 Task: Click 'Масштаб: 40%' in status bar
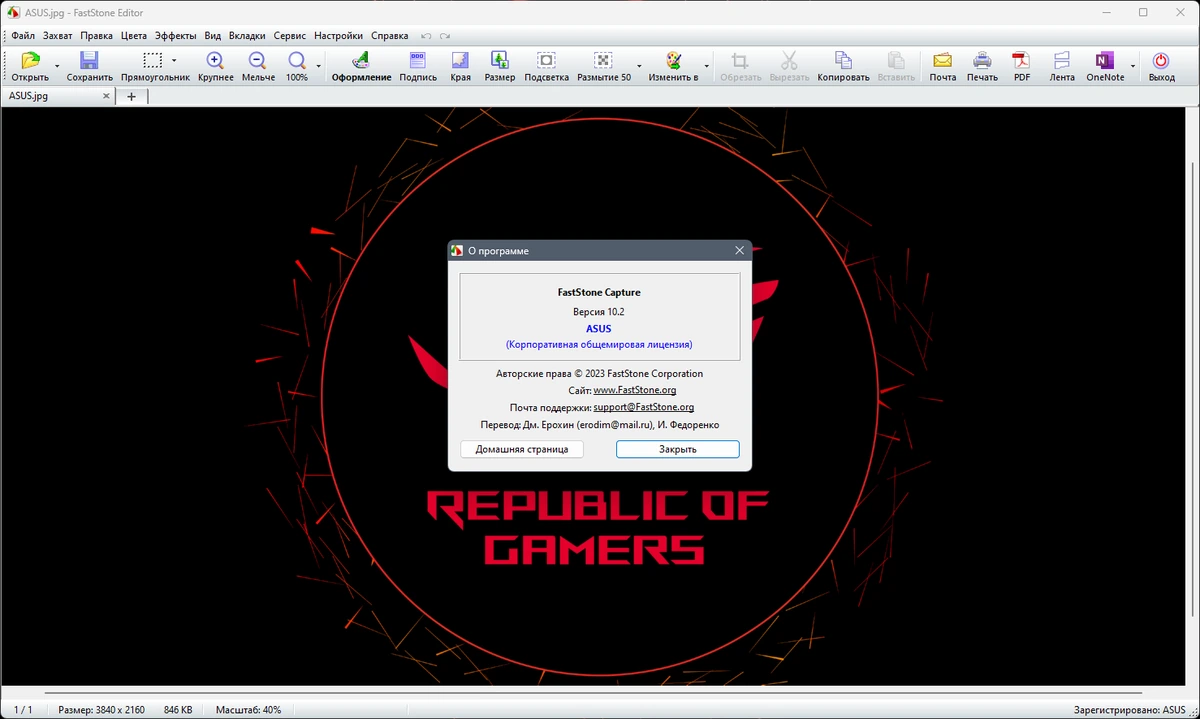point(248,710)
